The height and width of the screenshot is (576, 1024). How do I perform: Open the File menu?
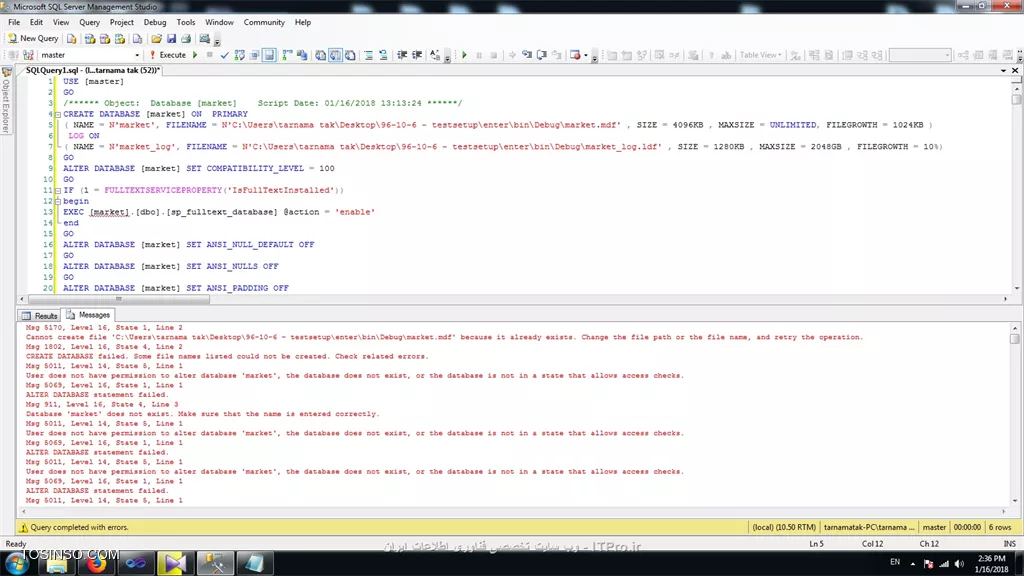click(x=14, y=22)
